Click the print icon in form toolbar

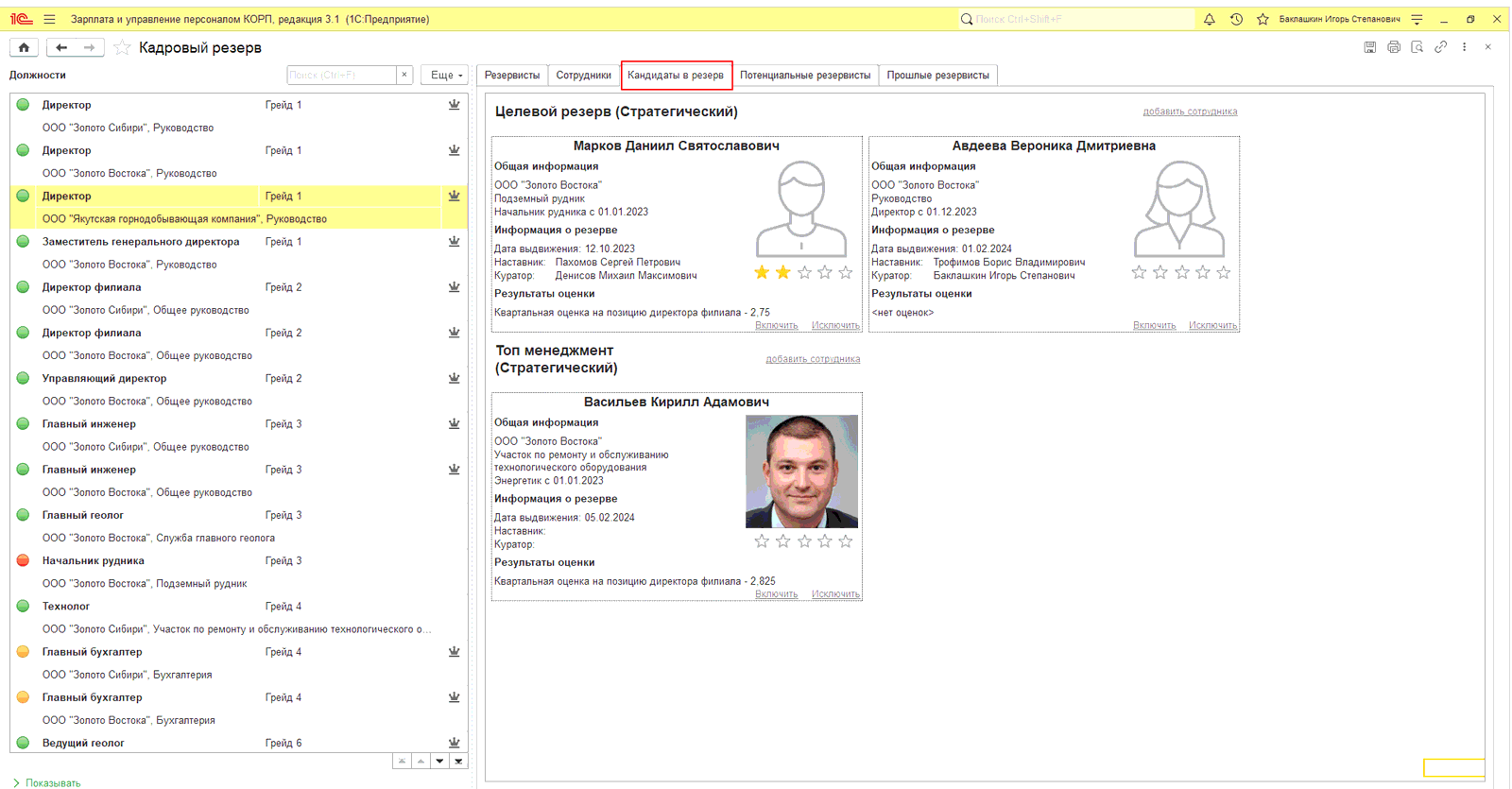[1393, 47]
